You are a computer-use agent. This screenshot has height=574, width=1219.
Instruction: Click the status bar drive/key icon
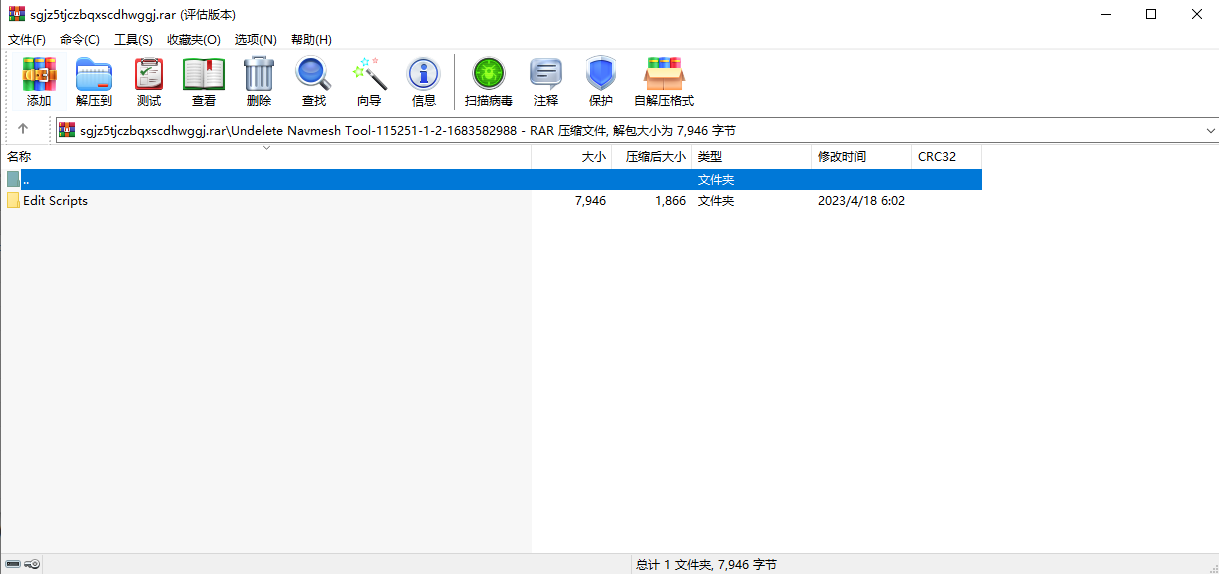23,564
